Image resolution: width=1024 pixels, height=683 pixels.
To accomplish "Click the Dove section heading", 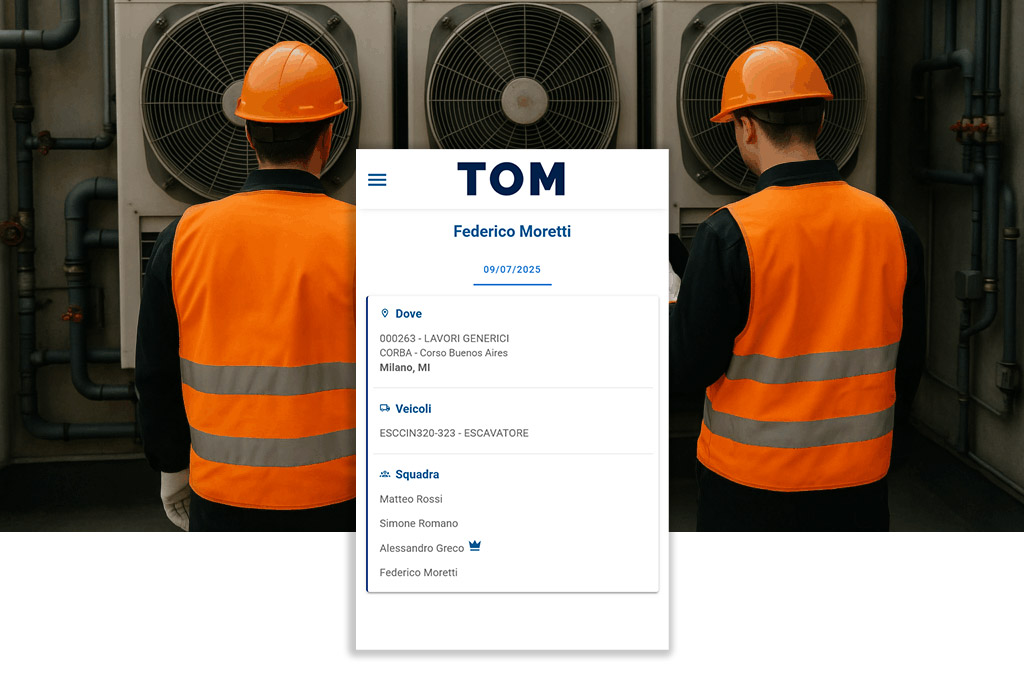I will (x=409, y=313).
